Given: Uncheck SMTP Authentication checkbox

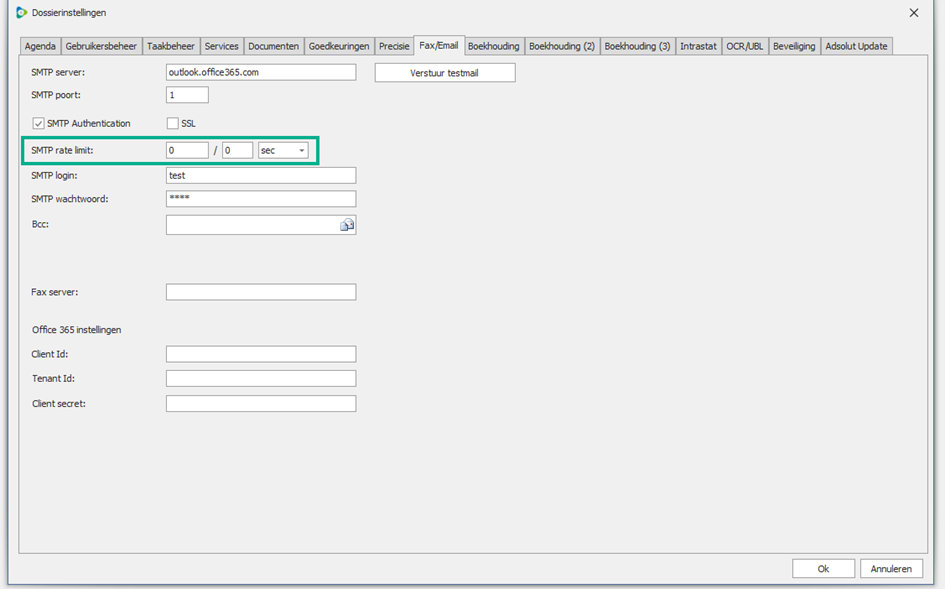Looking at the screenshot, I should [39, 124].
